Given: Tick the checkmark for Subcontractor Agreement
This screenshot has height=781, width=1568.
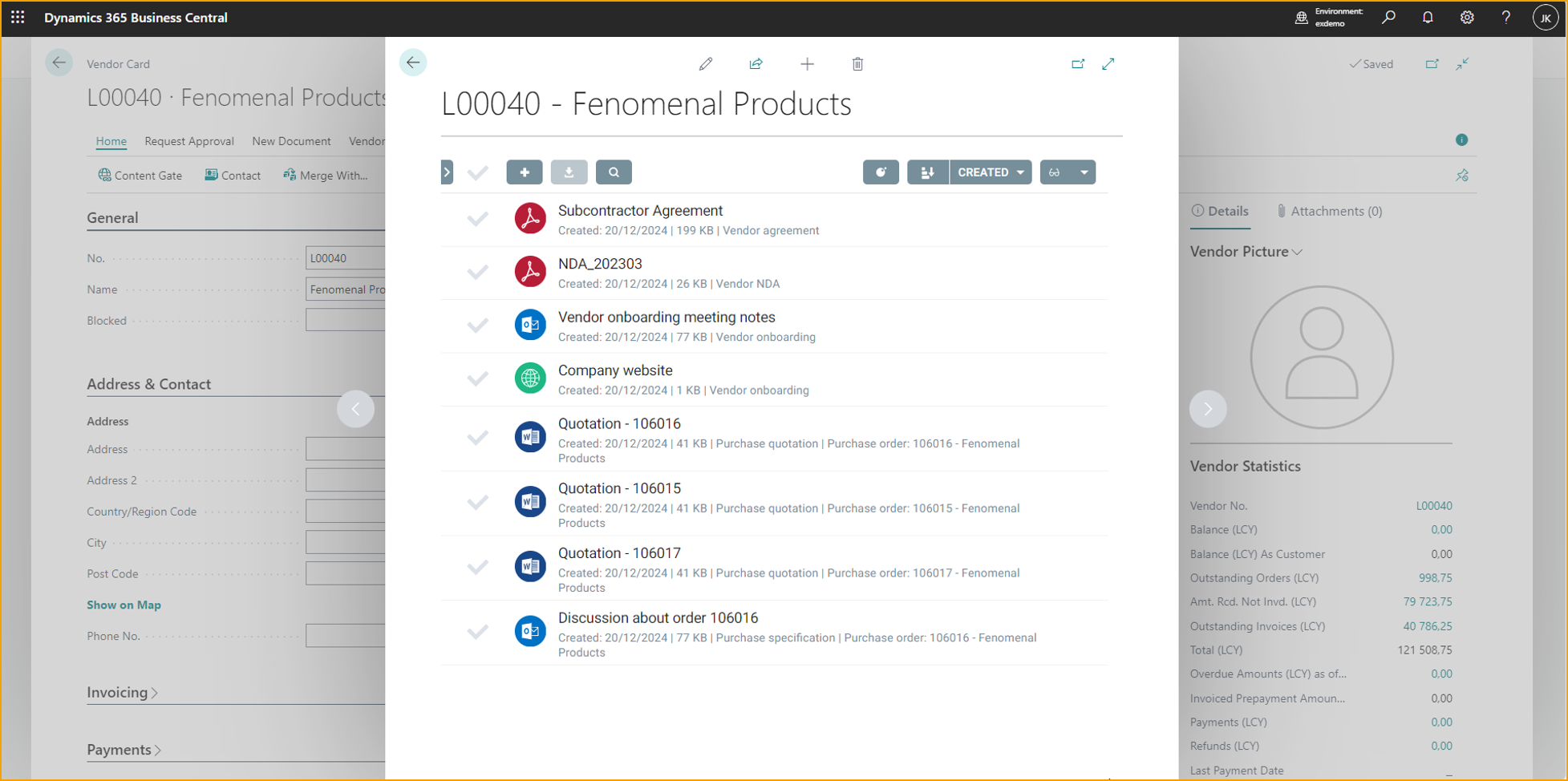Looking at the screenshot, I should point(477,219).
